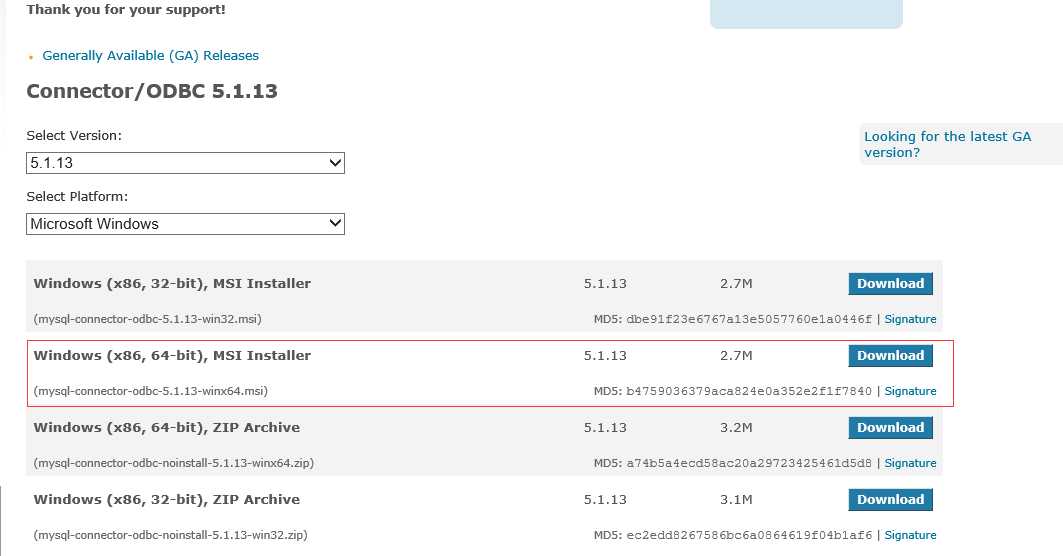Select MD5 hash dbe91f23e6767a13e5057760e1a0446f
This screenshot has width=1063, height=556.
pos(749,319)
